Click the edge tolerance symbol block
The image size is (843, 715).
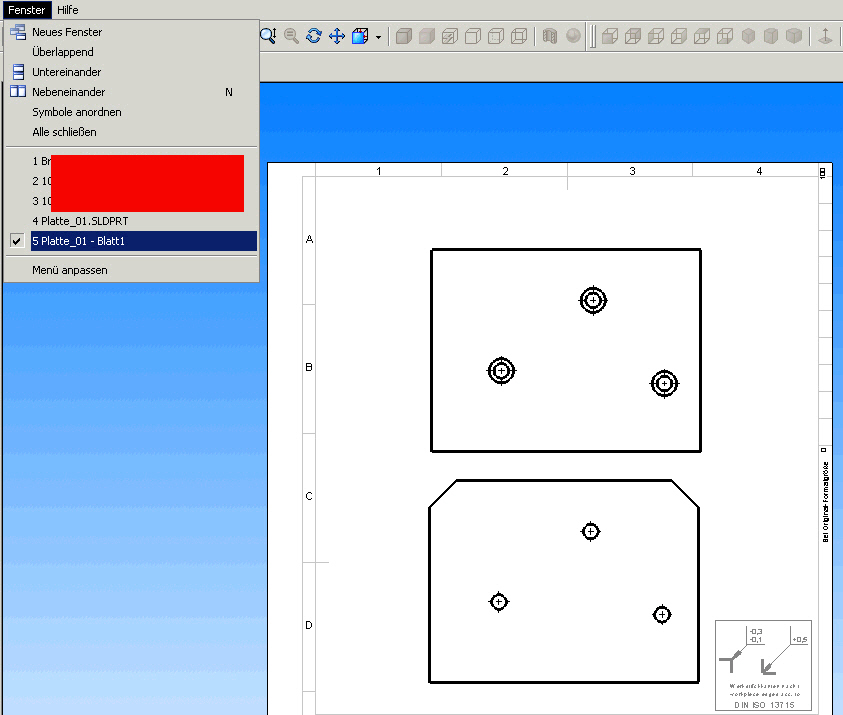(x=763, y=666)
